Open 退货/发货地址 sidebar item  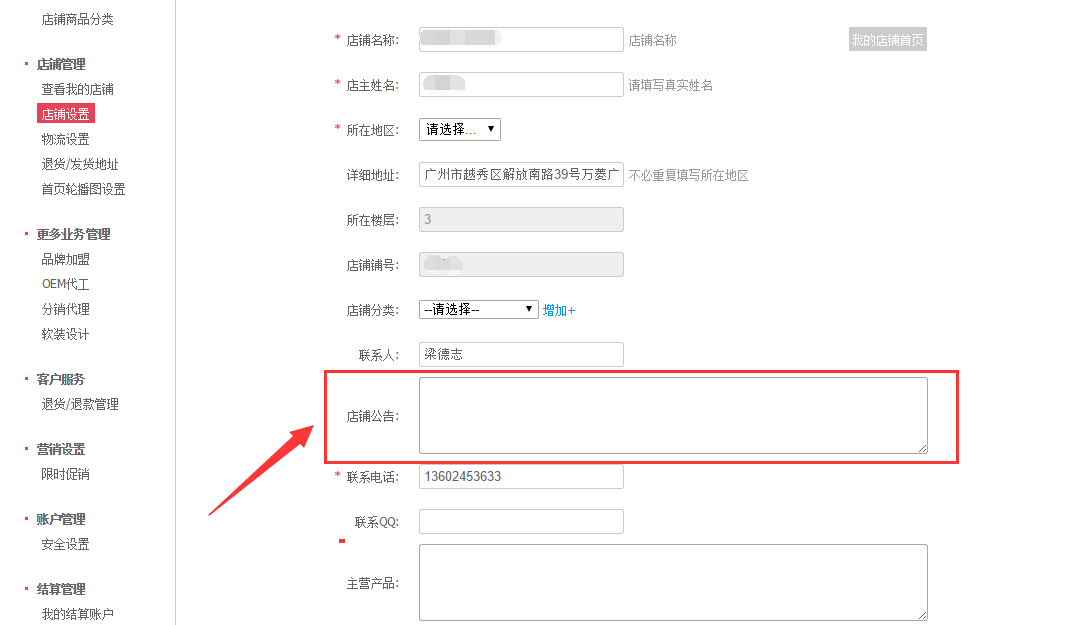pyautogui.click(x=80, y=164)
